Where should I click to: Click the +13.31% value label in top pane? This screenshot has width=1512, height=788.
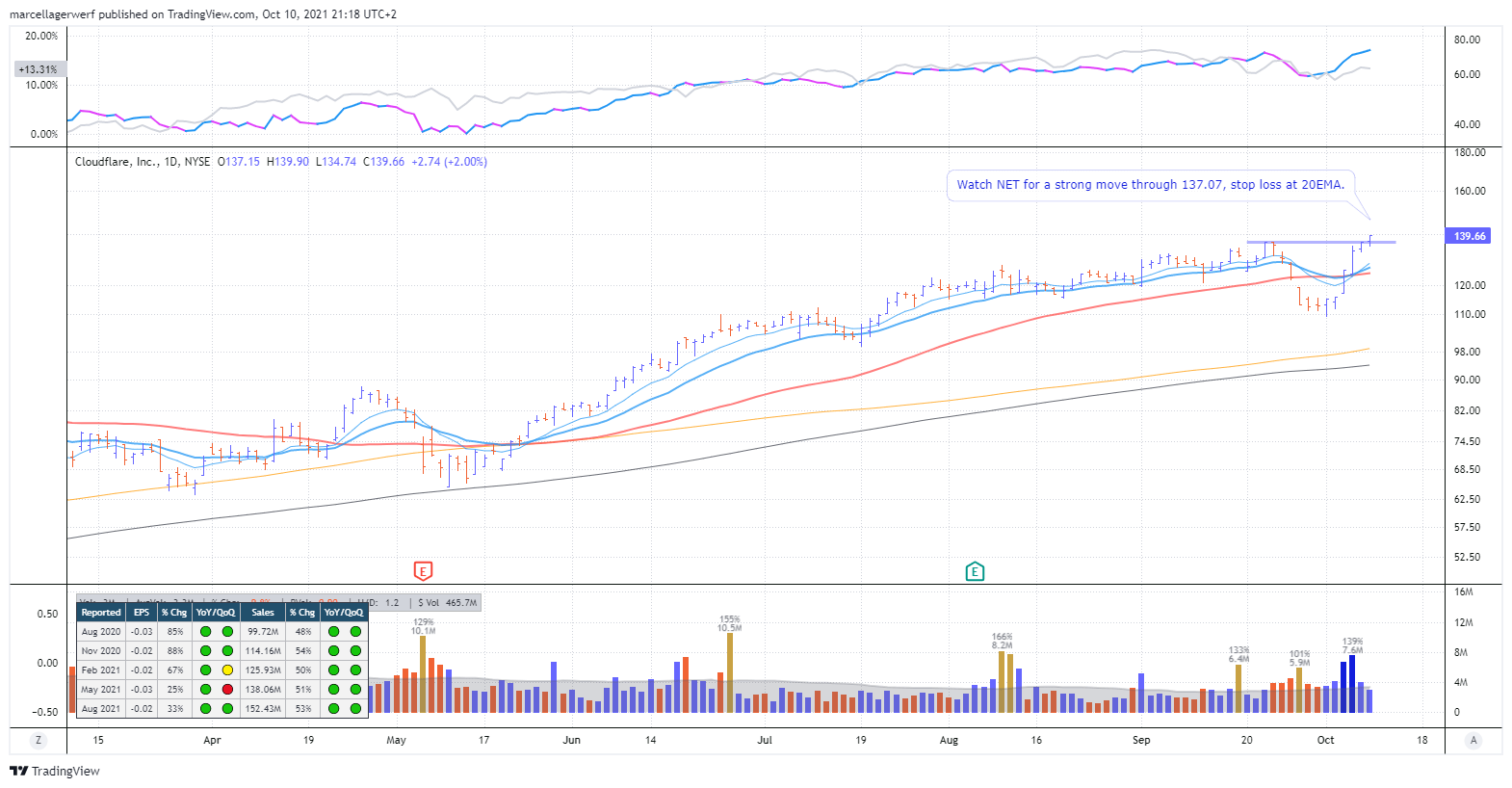coord(39,69)
